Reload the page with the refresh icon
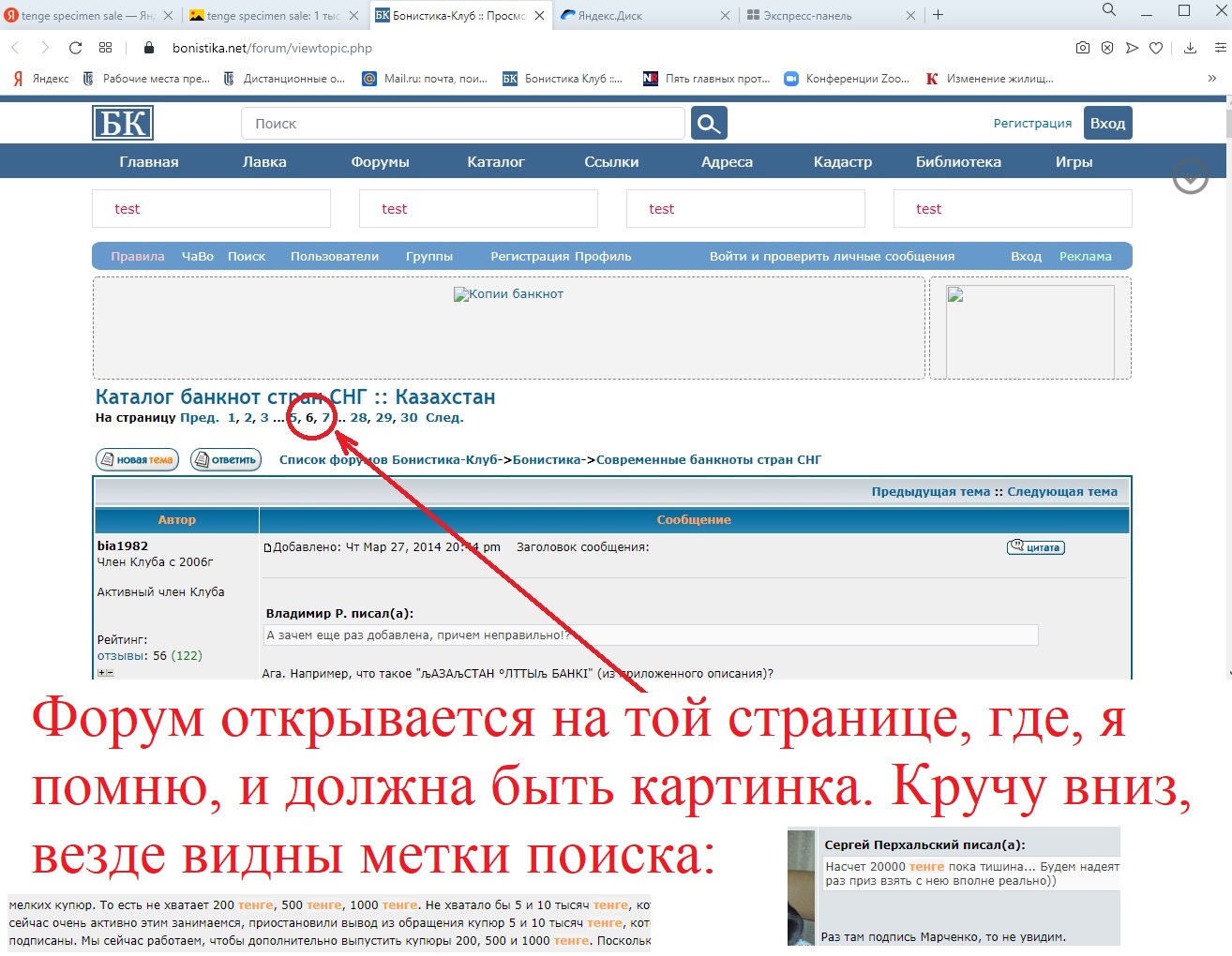Viewport: 1232px width, 956px height. coord(75,48)
